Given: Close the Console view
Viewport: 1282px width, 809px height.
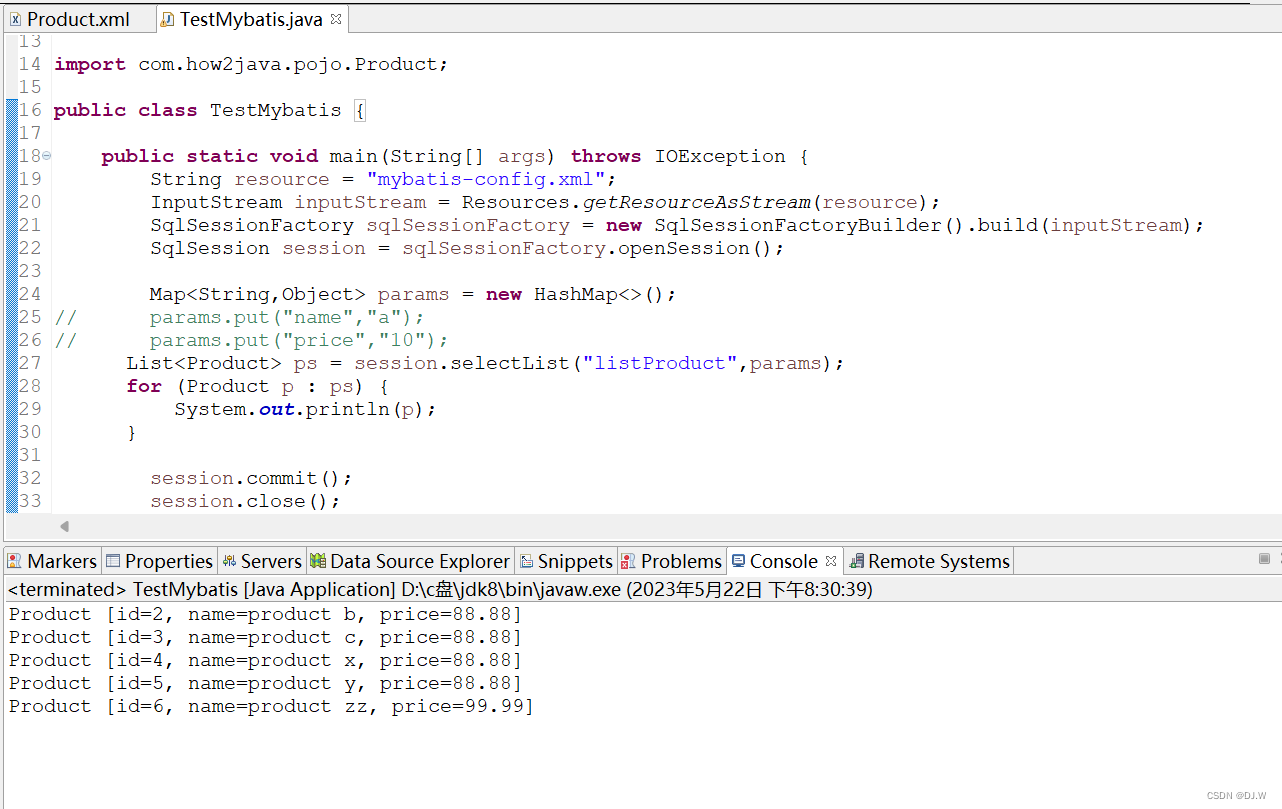Looking at the screenshot, I should pyautogui.click(x=831, y=561).
